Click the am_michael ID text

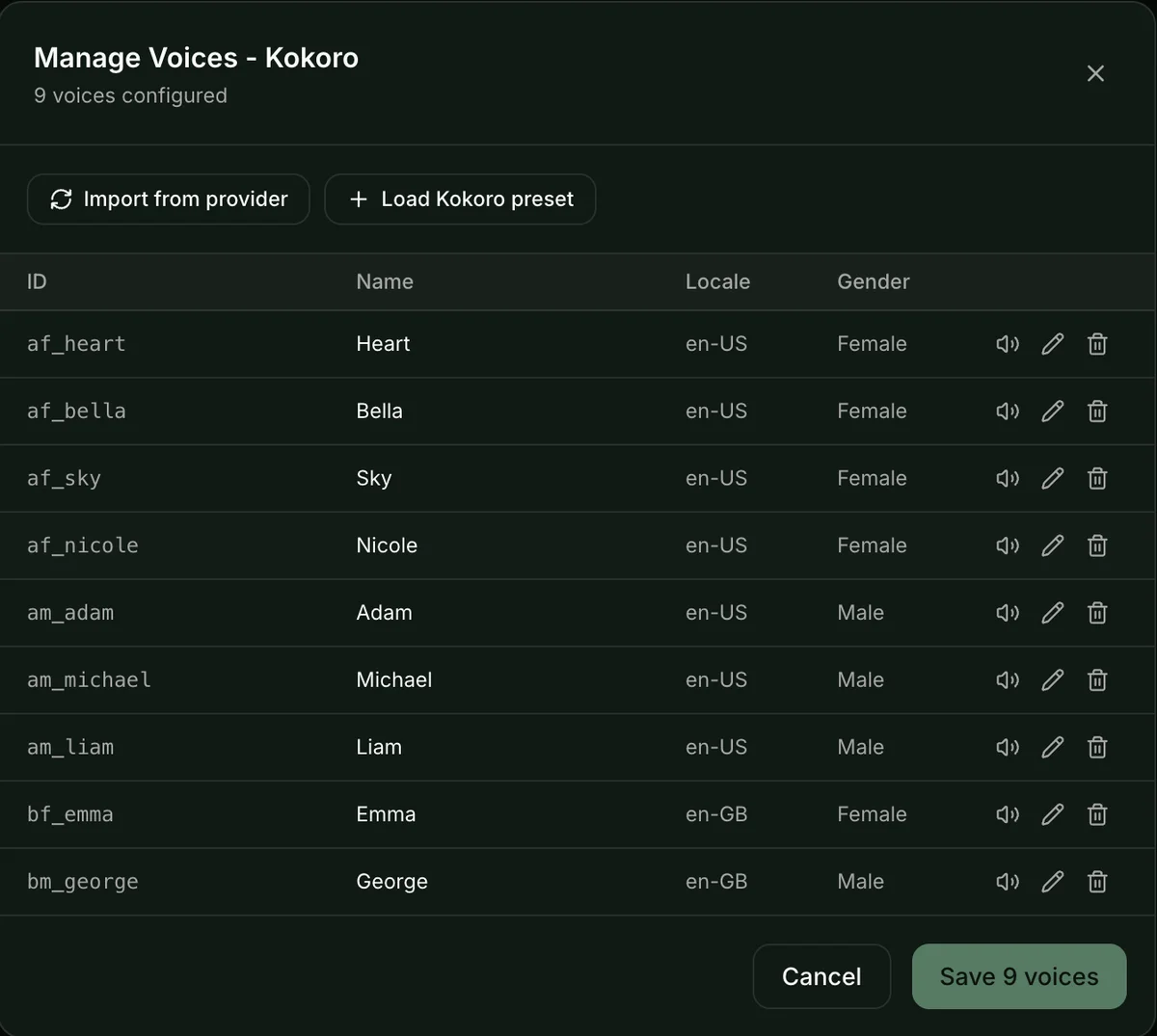click(x=89, y=680)
